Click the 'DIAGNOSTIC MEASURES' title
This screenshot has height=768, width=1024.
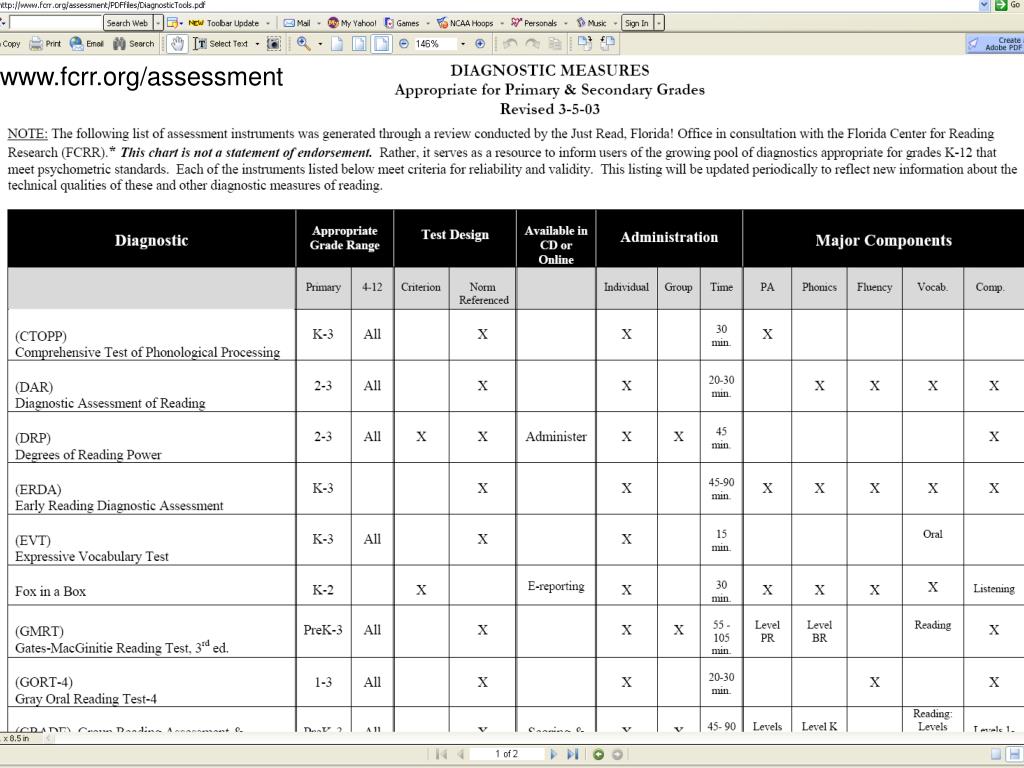tap(550, 71)
